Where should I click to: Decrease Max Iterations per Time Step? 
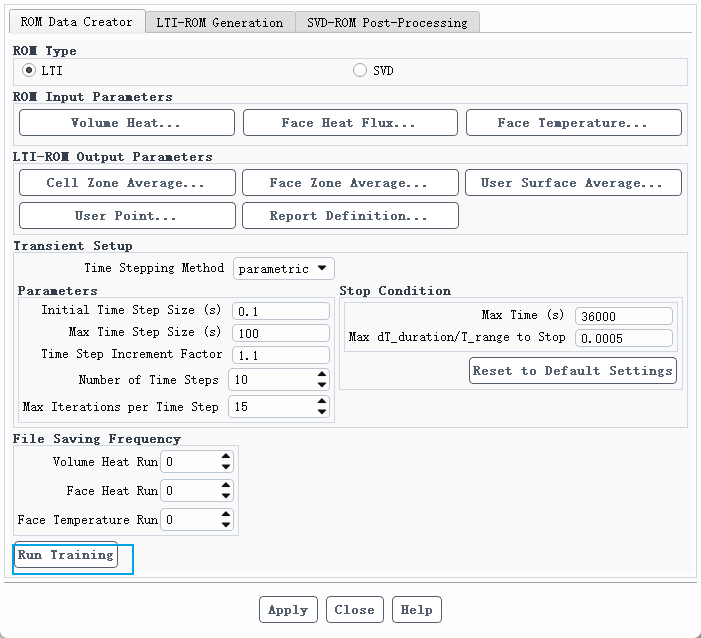(321, 412)
